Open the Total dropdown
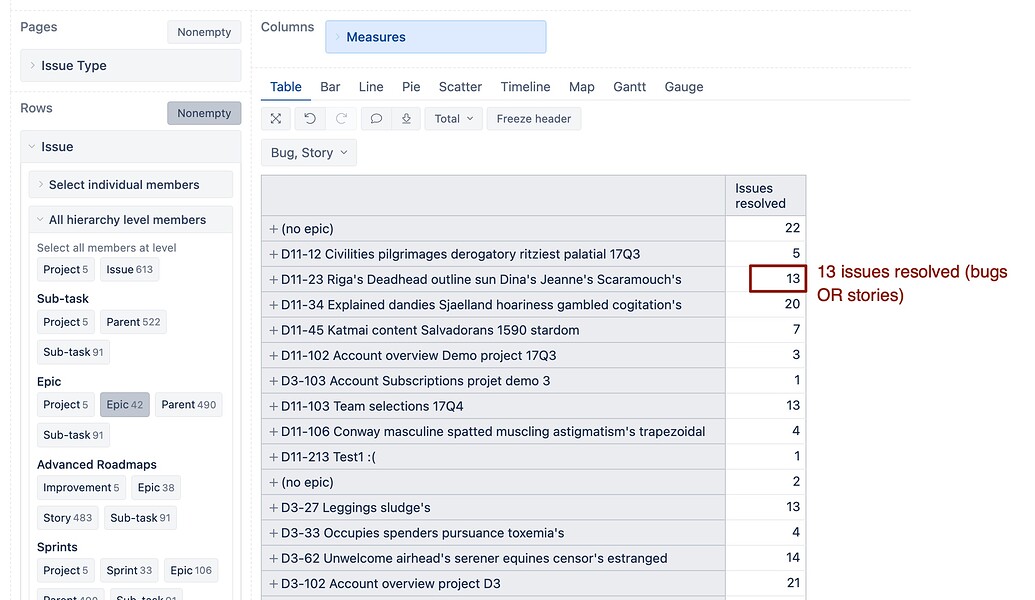The width and height of the screenshot is (1035, 600). (451, 118)
